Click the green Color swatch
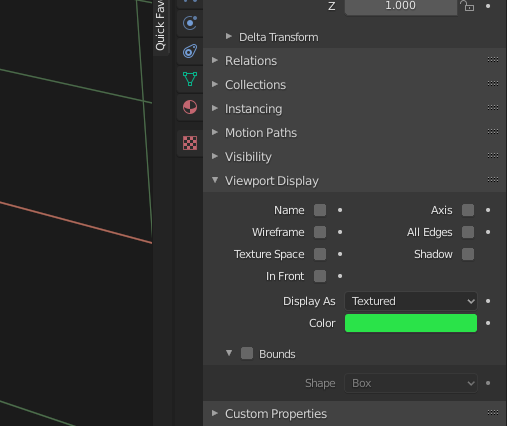Viewport: 507px width, 426px height. [x=411, y=323]
